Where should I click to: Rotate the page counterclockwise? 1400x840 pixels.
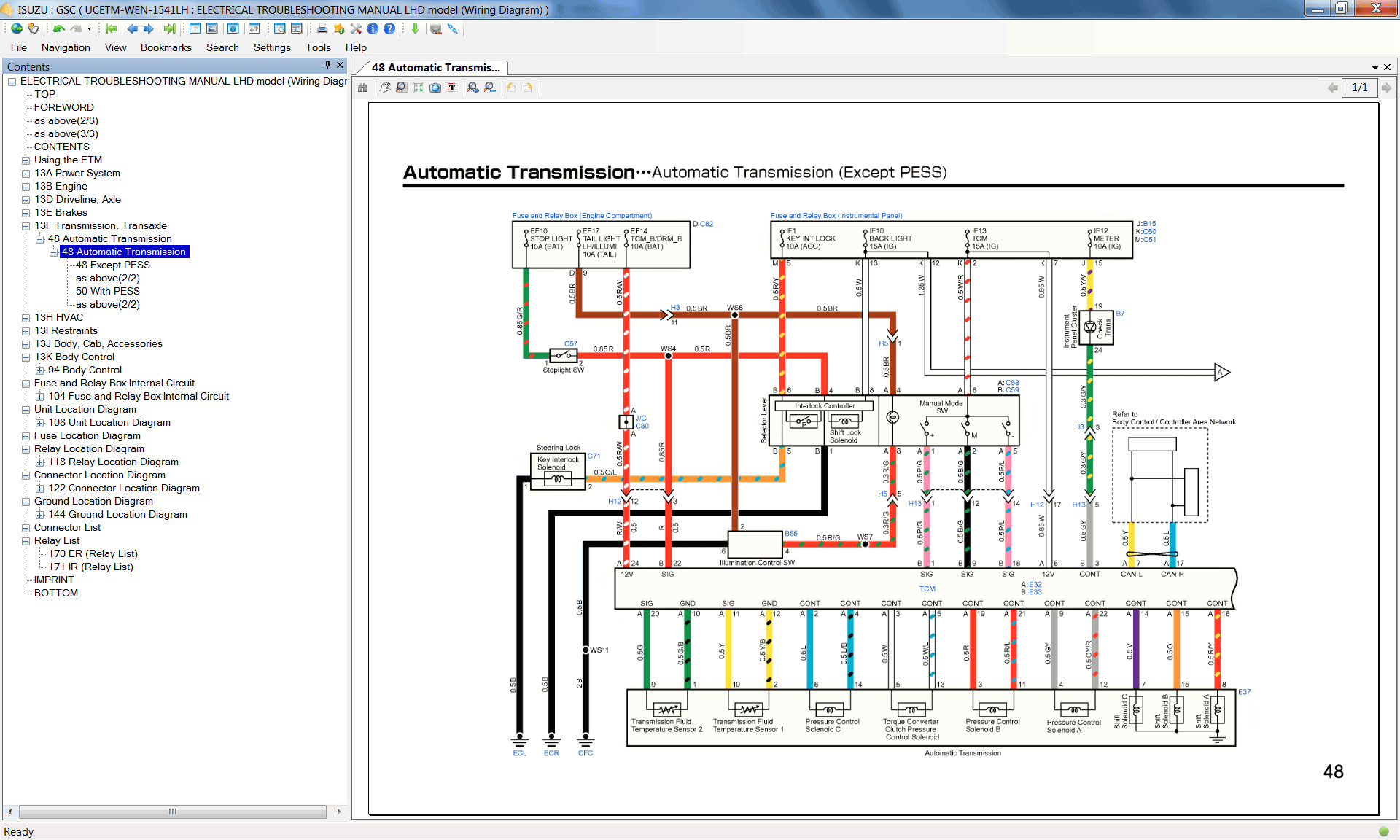(x=510, y=87)
